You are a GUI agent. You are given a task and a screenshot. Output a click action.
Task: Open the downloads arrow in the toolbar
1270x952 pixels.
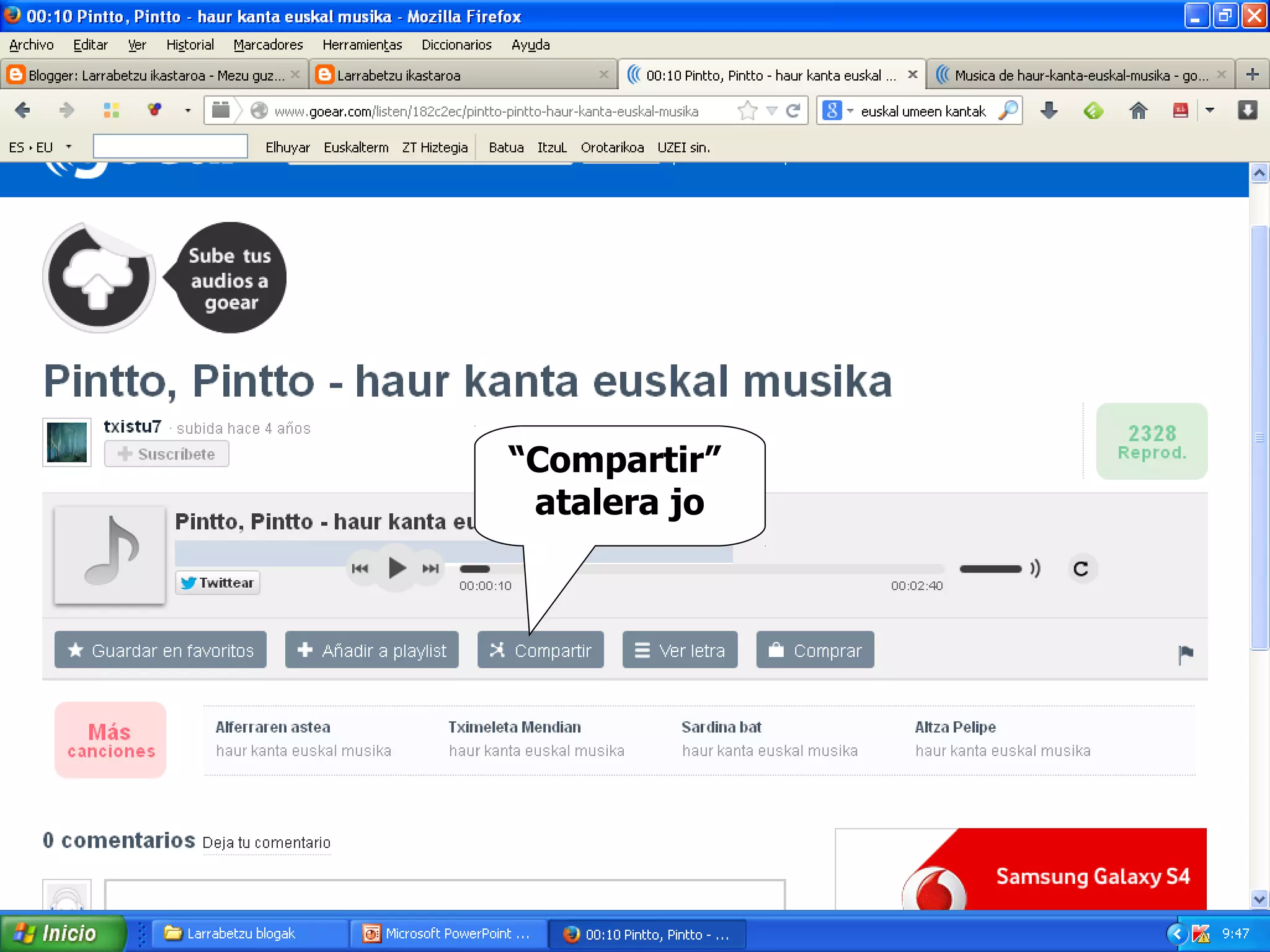coord(1049,111)
